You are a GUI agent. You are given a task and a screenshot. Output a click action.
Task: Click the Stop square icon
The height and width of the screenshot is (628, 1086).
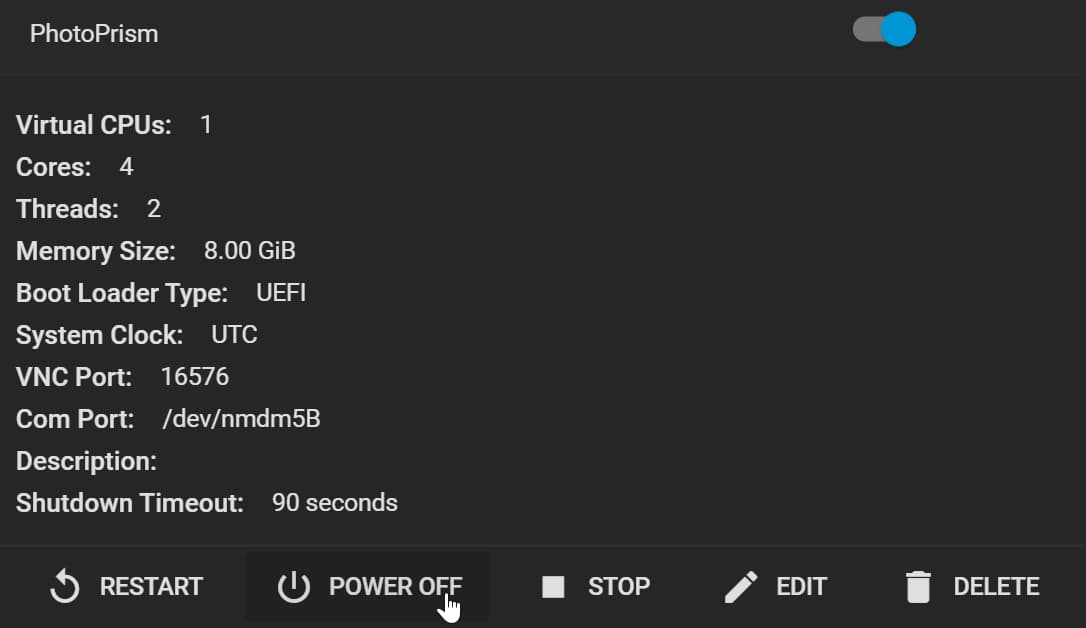(x=553, y=586)
